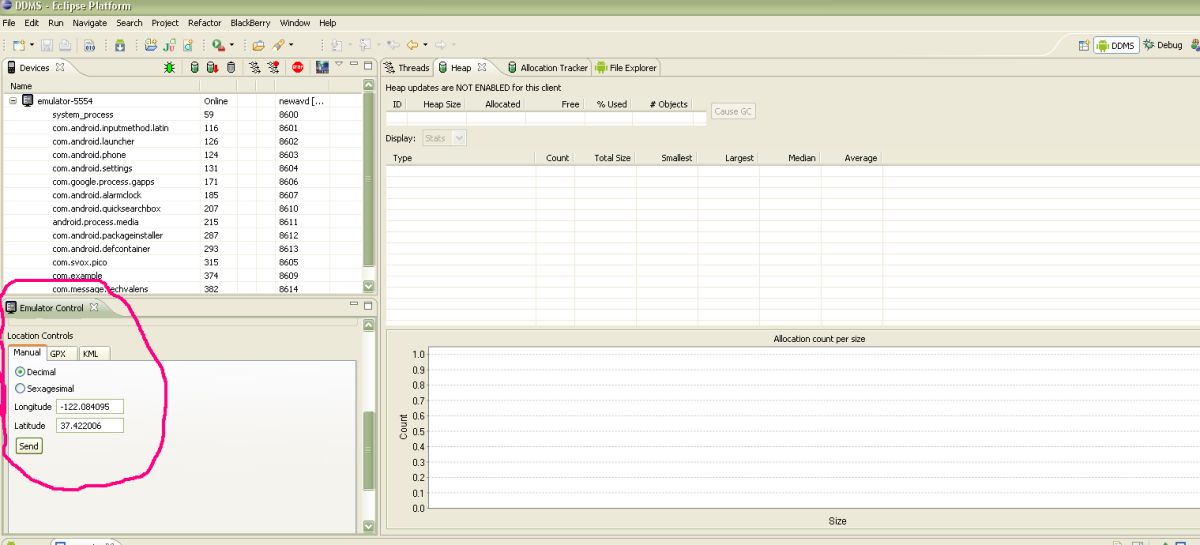
Task: Switch to the Allocation Tracker tab
Action: 547,68
